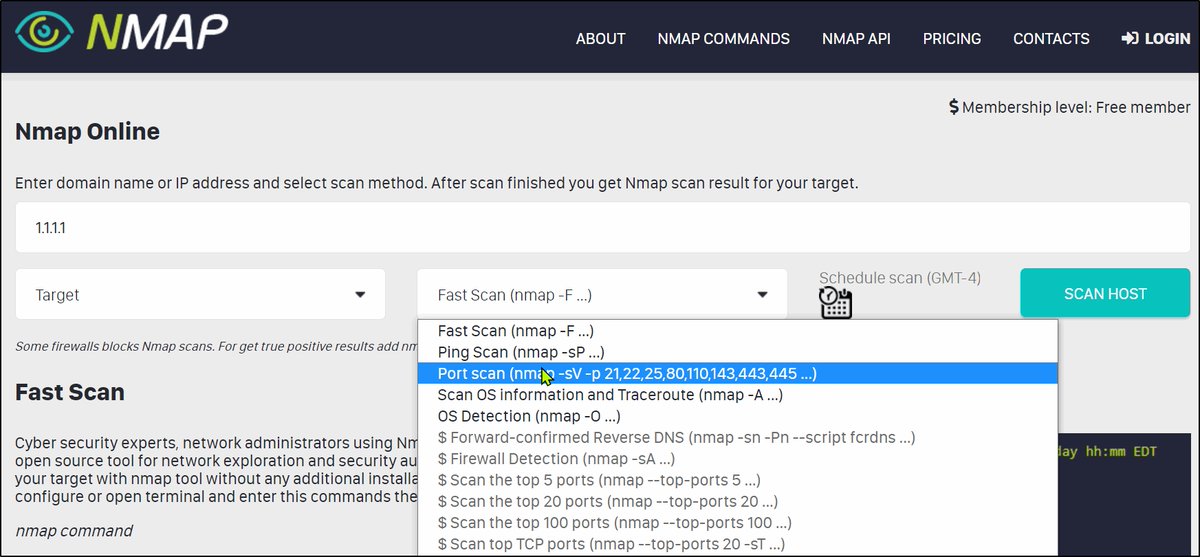Click the NMAP eye logo
Image resolution: width=1200 pixels, height=557 pixels.
click(x=43, y=32)
